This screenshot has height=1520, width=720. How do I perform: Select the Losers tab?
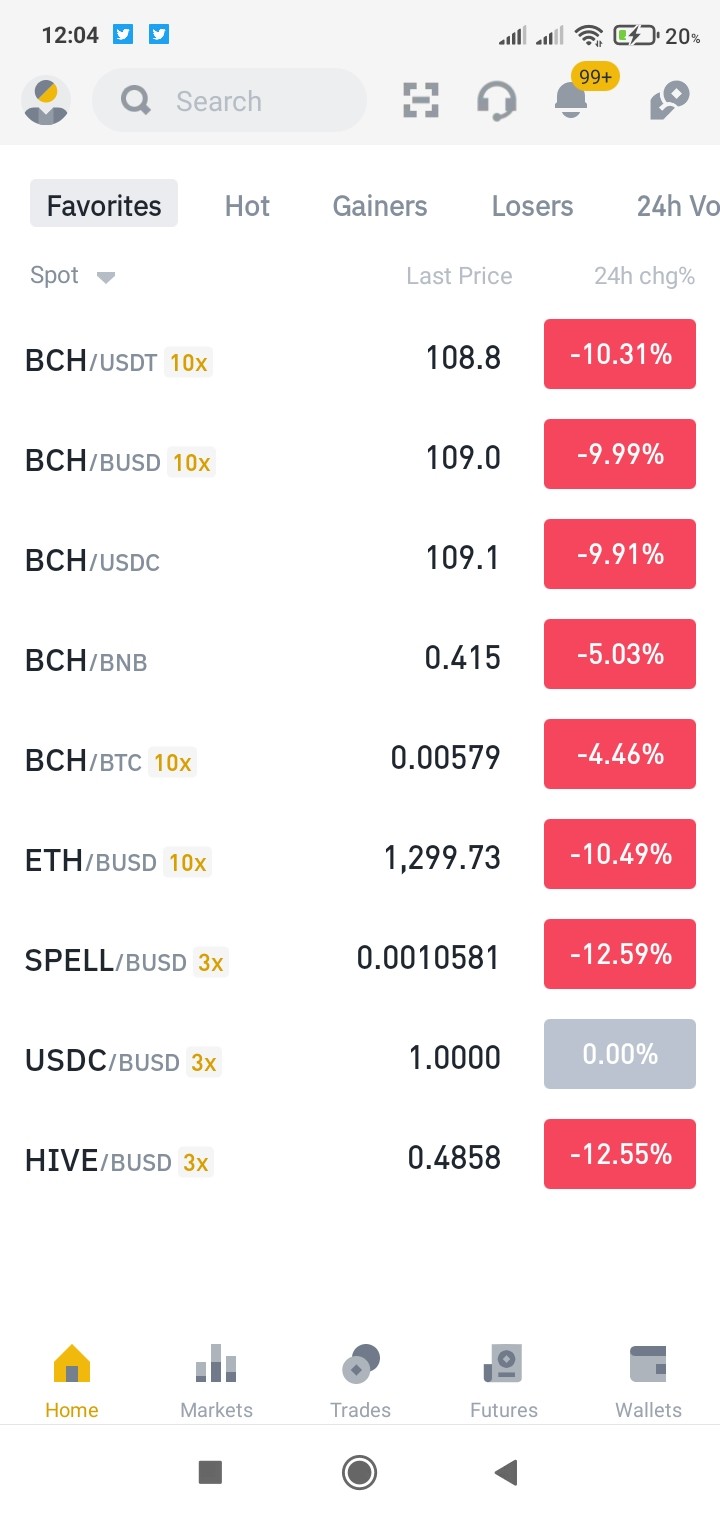(x=532, y=206)
